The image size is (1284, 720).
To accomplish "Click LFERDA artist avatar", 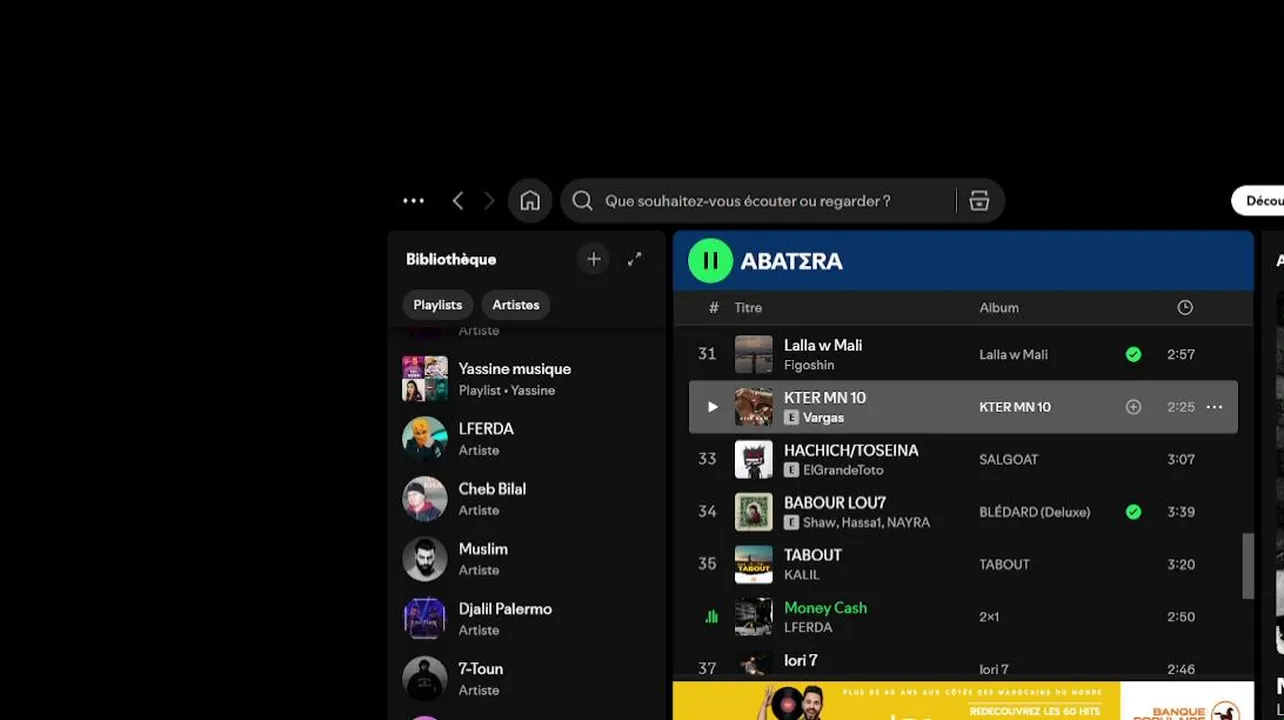I will [425, 439].
